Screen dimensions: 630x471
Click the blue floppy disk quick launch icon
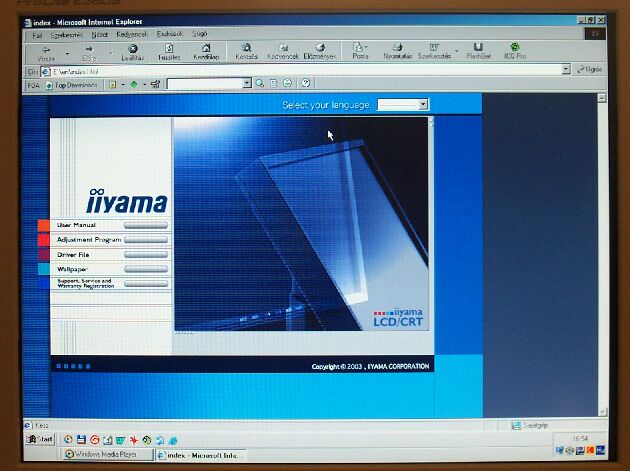tap(81, 440)
